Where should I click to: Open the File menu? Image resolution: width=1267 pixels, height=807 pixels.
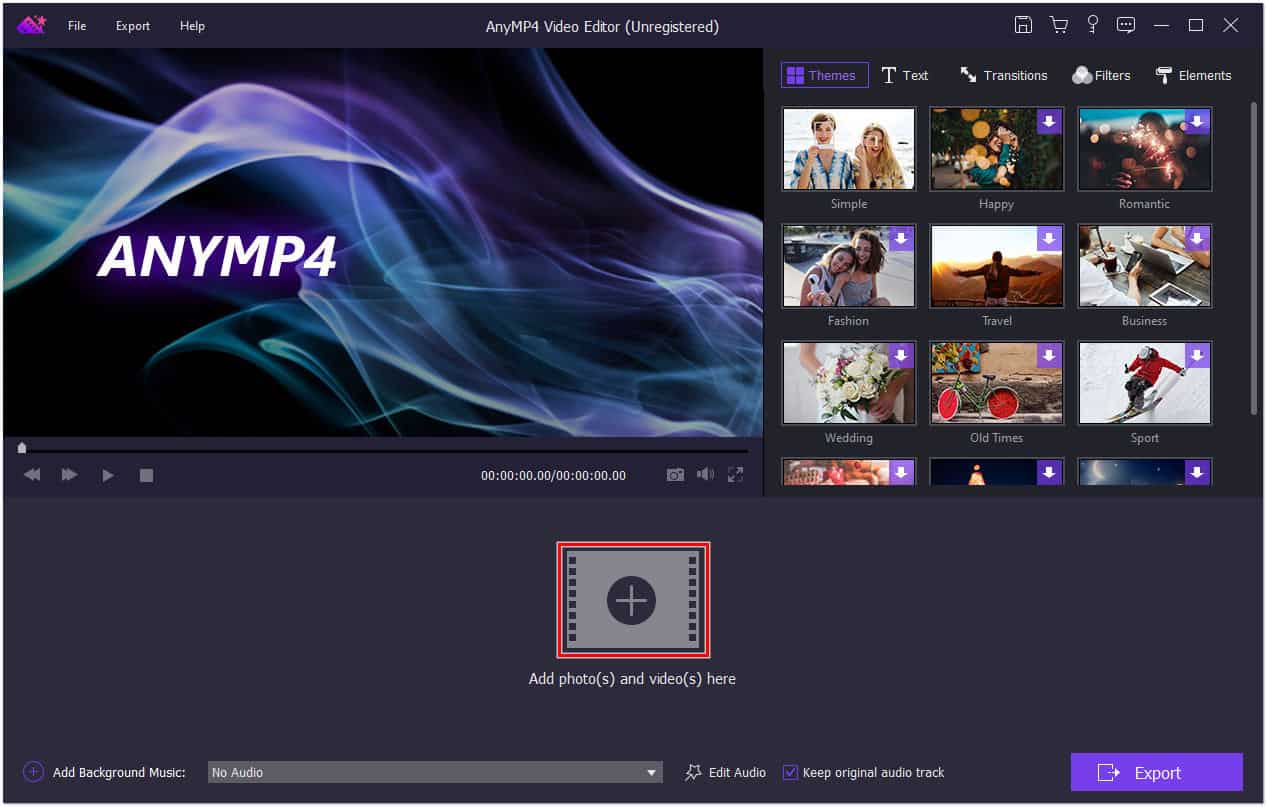[76, 26]
